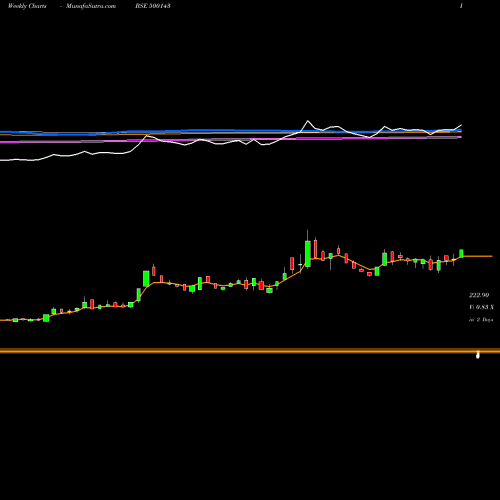Click the last green candlestick on right
Image resolution: width=500 pixels, height=500 pixels.
click(461, 253)
